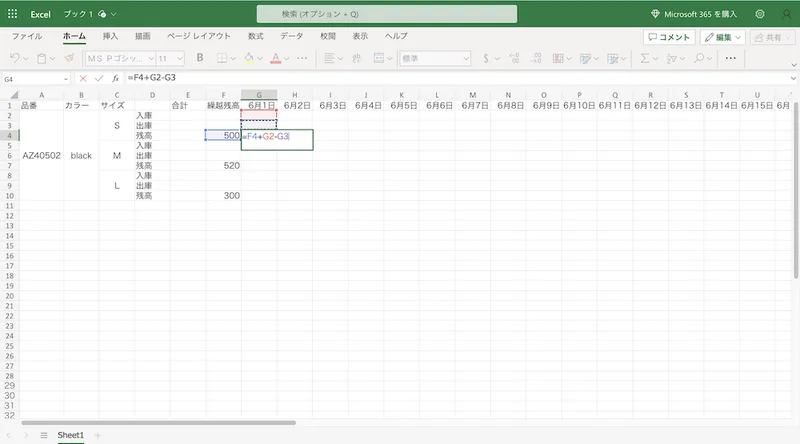800x444 pixels.
Task: Open more font options ellipsis
Action: point(302,58)
